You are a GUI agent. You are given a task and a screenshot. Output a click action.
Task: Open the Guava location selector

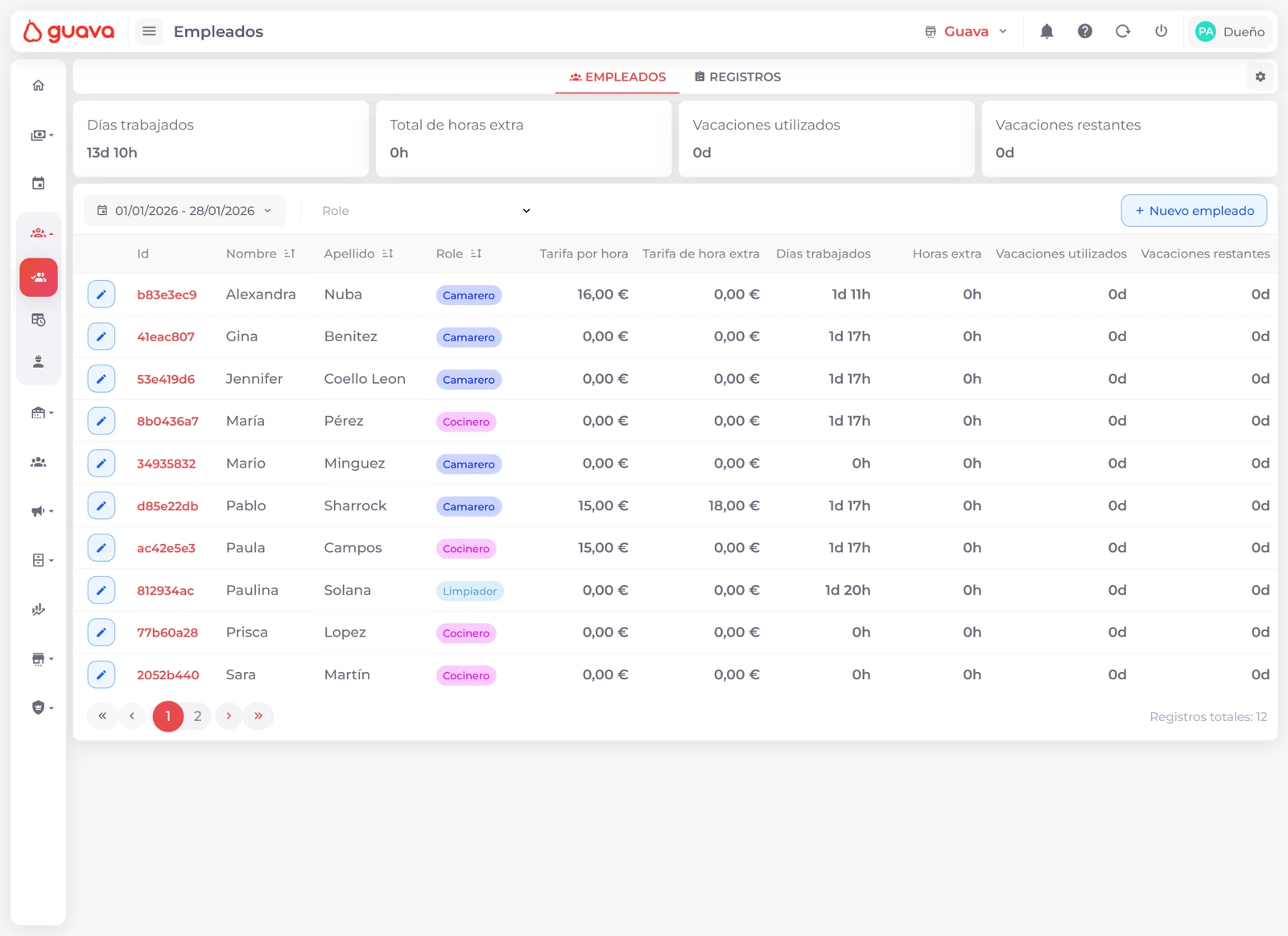coord(966,31)
